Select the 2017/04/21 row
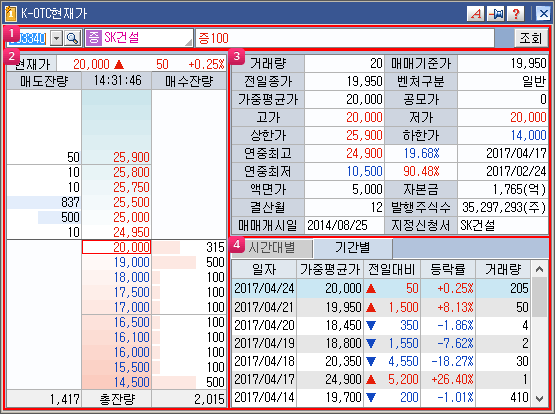The image size is (555, 414). pos(381,307)
